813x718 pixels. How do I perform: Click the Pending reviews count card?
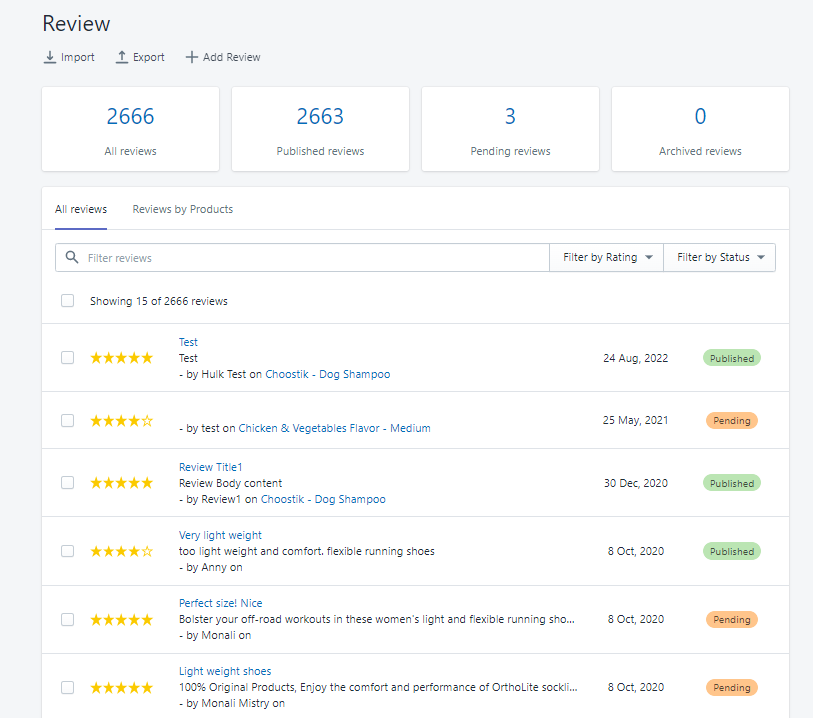(510, 129)
